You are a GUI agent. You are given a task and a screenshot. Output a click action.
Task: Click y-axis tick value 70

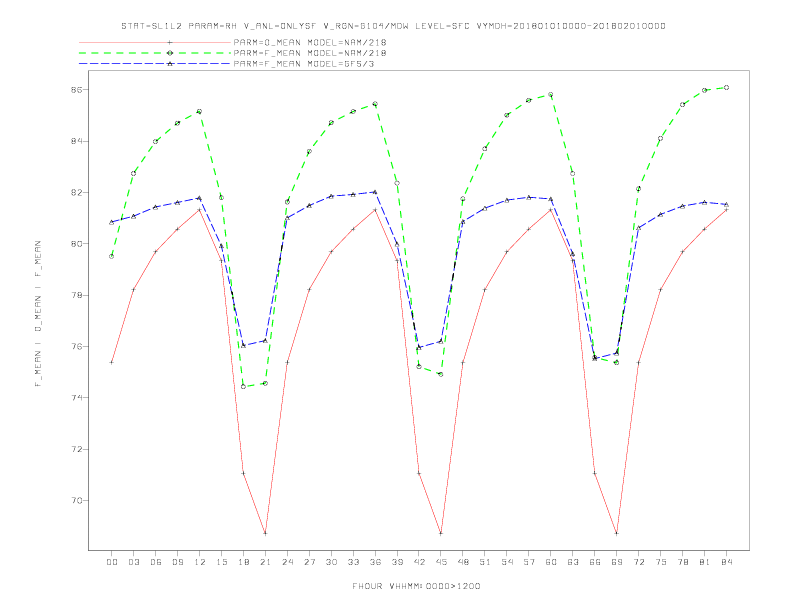tap(77, 500)
